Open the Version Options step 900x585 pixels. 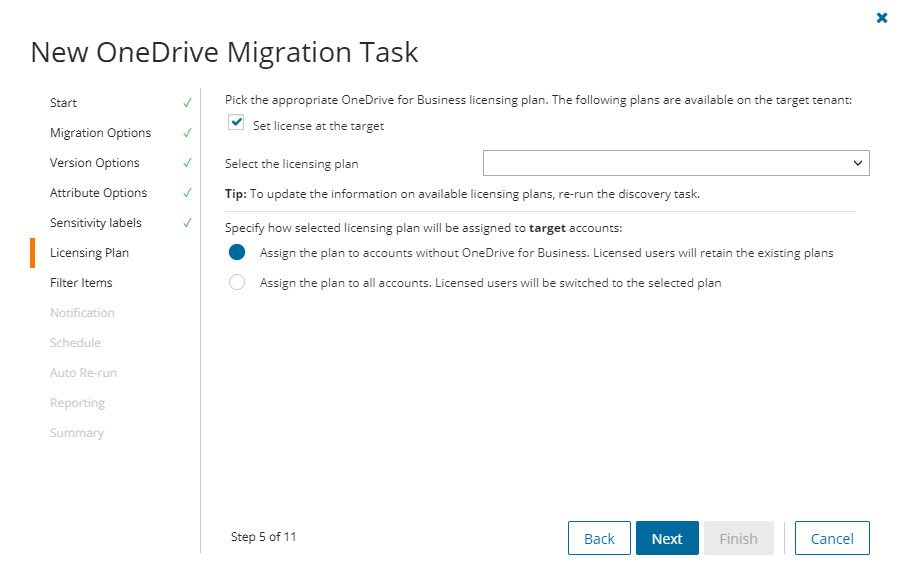coord(95,162)
